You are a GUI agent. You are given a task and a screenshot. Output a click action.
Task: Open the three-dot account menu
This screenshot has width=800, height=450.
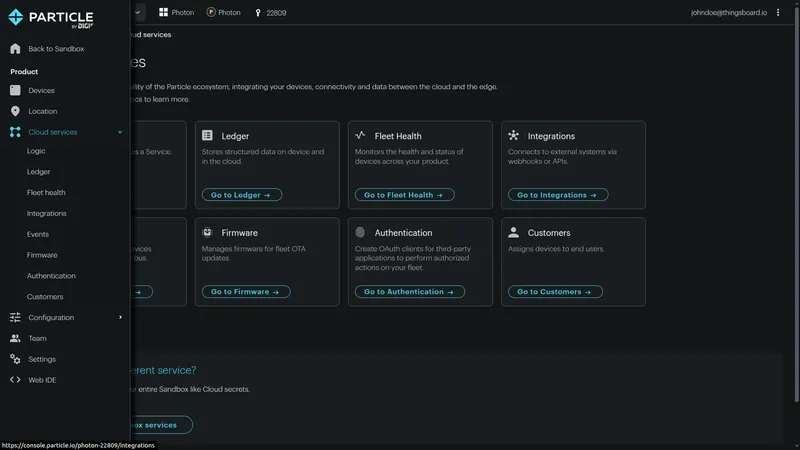pyautogui.click(x=778, y=12)
